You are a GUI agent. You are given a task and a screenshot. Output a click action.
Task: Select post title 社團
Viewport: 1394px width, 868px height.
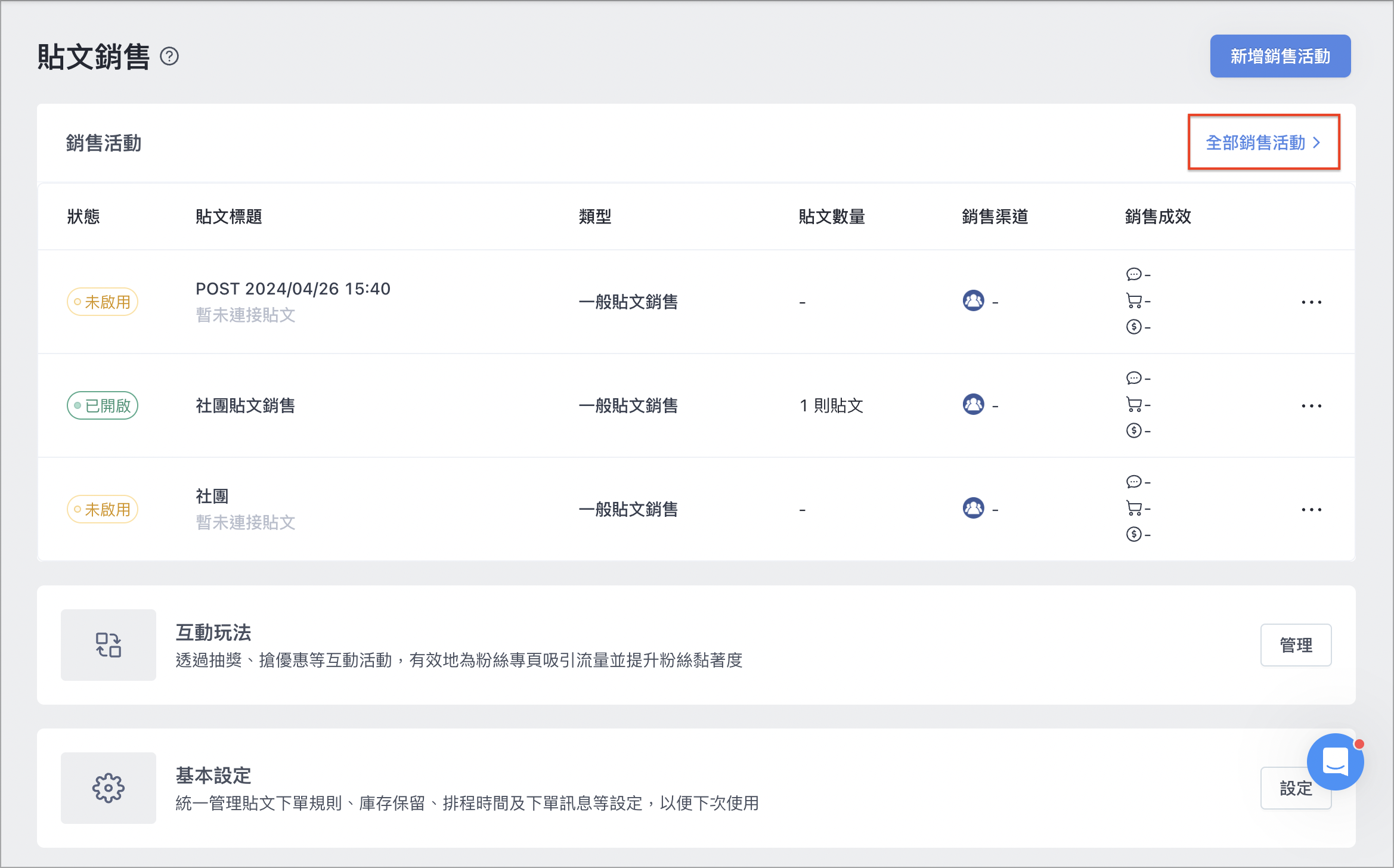[x=212, y=496]
